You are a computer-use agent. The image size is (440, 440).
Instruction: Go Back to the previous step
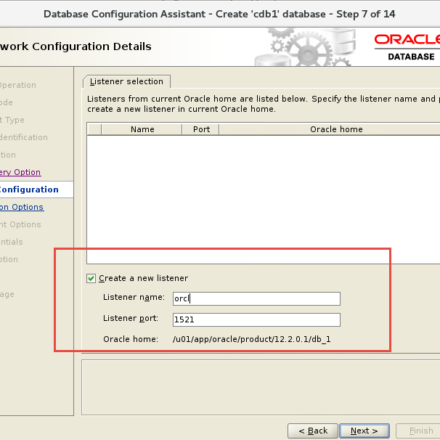click(313, 431)
